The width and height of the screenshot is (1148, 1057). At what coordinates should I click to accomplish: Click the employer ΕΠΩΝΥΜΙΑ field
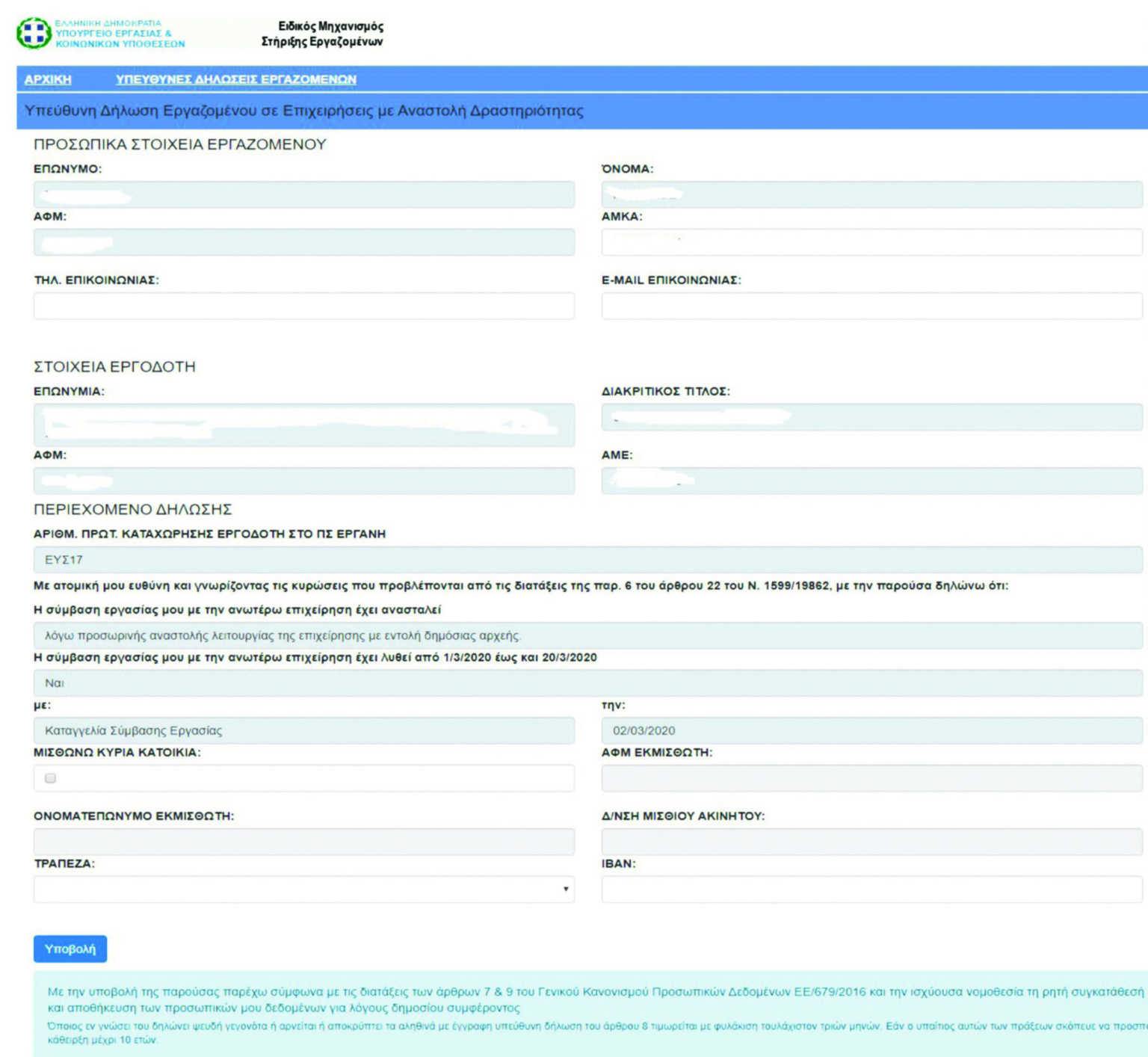tap(303, 425)
